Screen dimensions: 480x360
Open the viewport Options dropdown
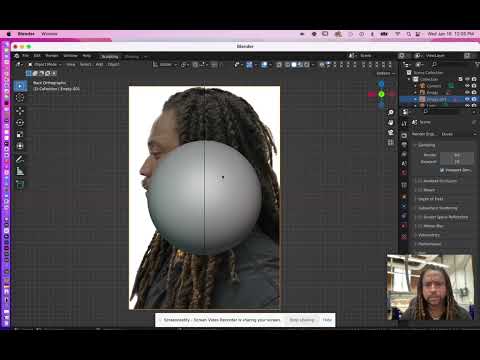point(385,73)
